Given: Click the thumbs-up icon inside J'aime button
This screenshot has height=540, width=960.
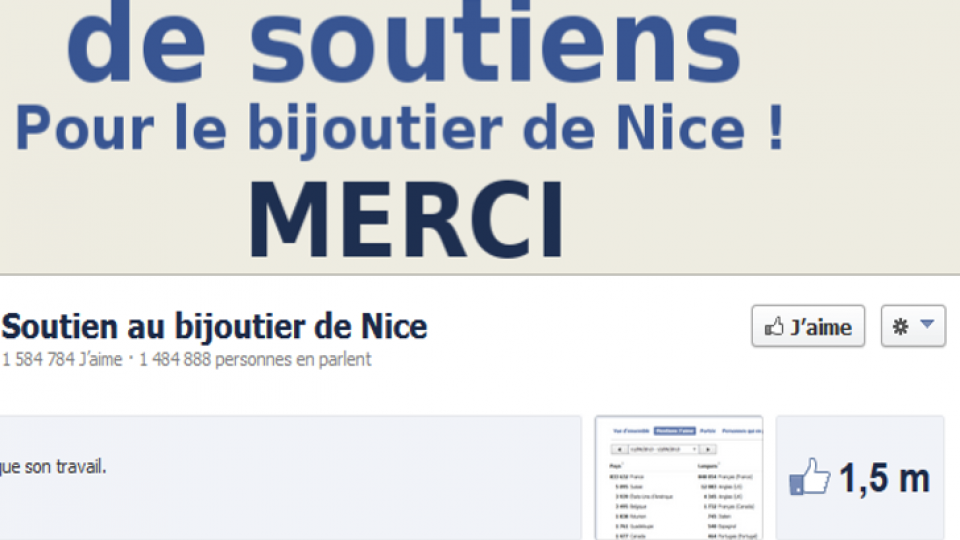Looking at the screenshot, I should 774,326.
